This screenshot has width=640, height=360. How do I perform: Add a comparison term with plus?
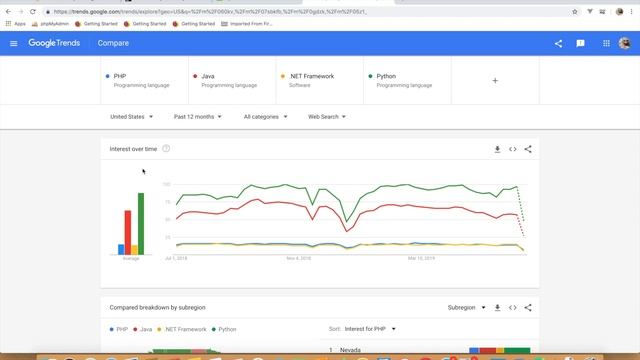[495, 81]
